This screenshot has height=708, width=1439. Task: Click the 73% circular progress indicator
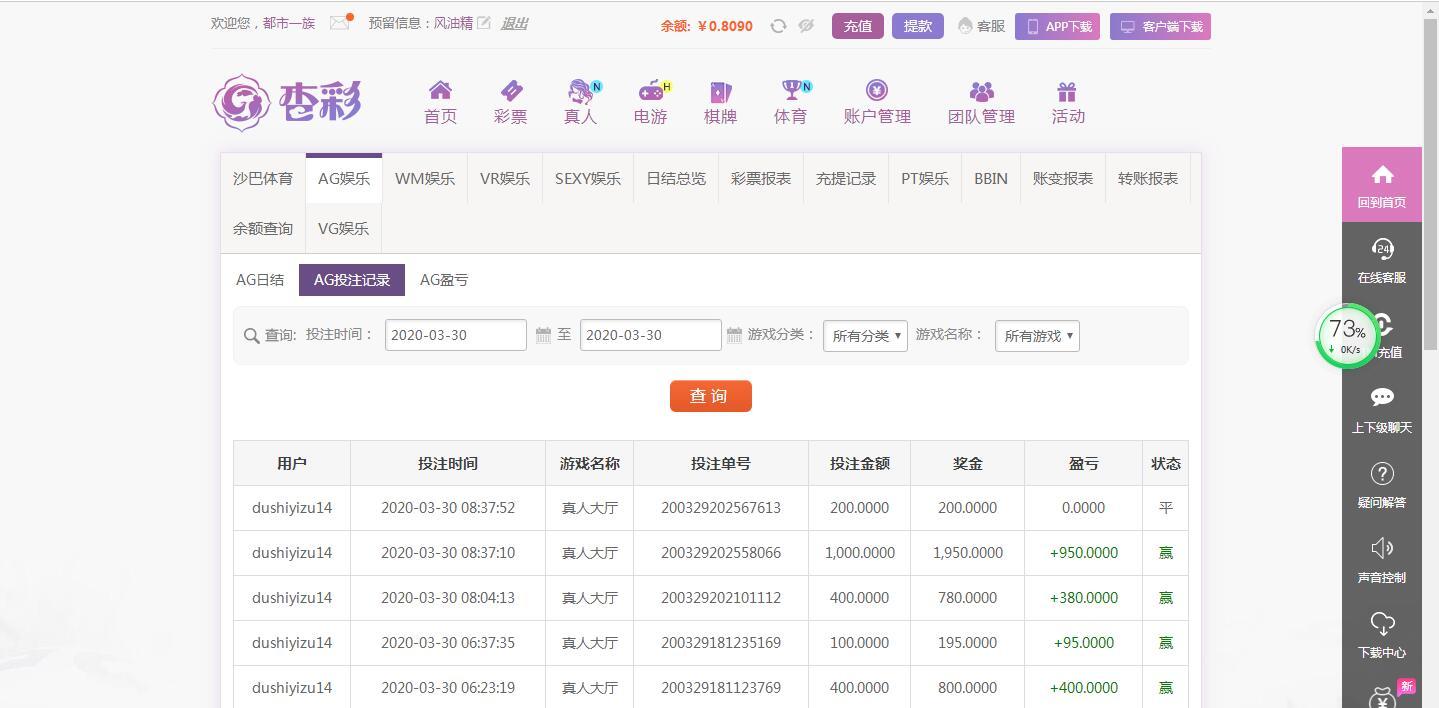1346,335
